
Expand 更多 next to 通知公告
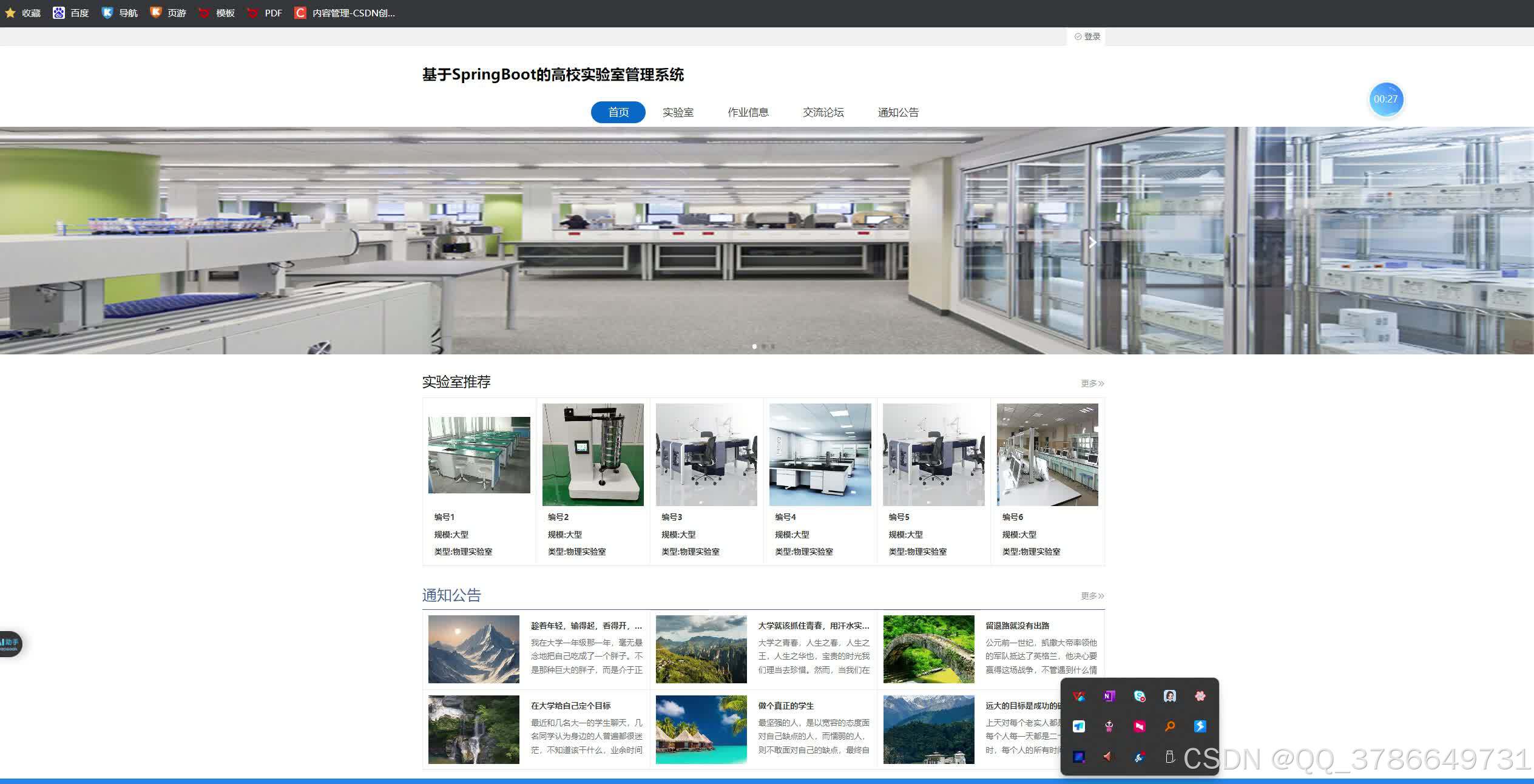(1091, 595)
